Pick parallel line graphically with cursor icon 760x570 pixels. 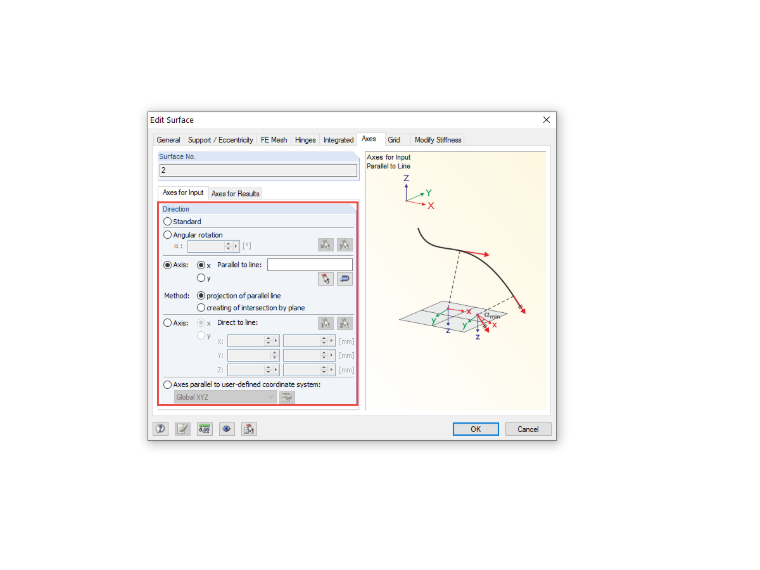[x=326, y=279]
